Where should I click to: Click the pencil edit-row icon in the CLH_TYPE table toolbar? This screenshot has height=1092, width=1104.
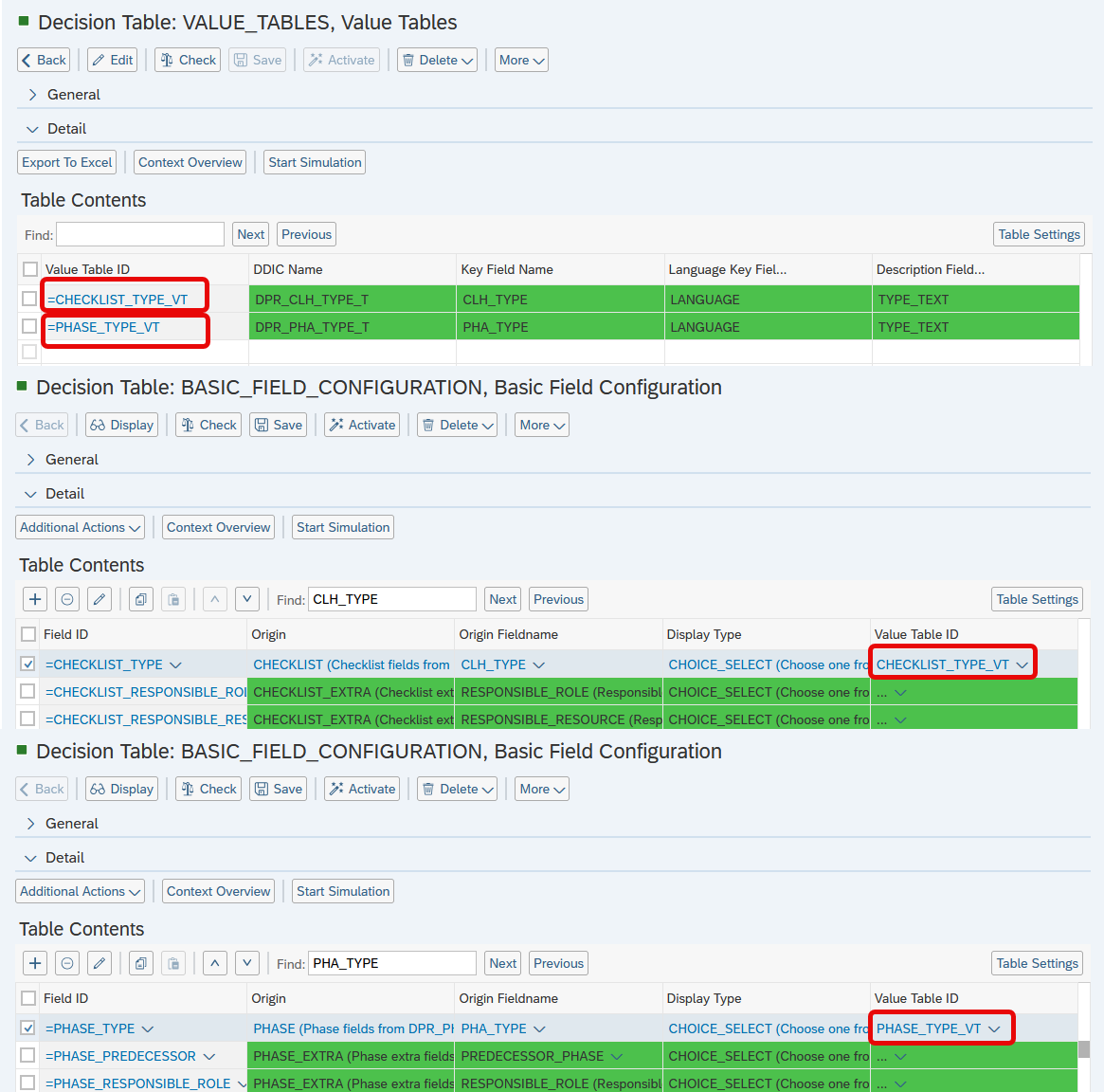(x=100, y=599)
